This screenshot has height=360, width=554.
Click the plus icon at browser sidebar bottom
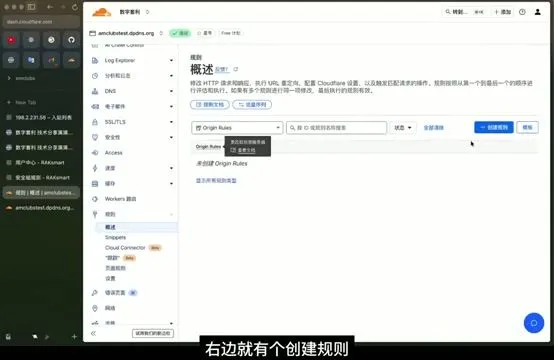click(74, 337)
